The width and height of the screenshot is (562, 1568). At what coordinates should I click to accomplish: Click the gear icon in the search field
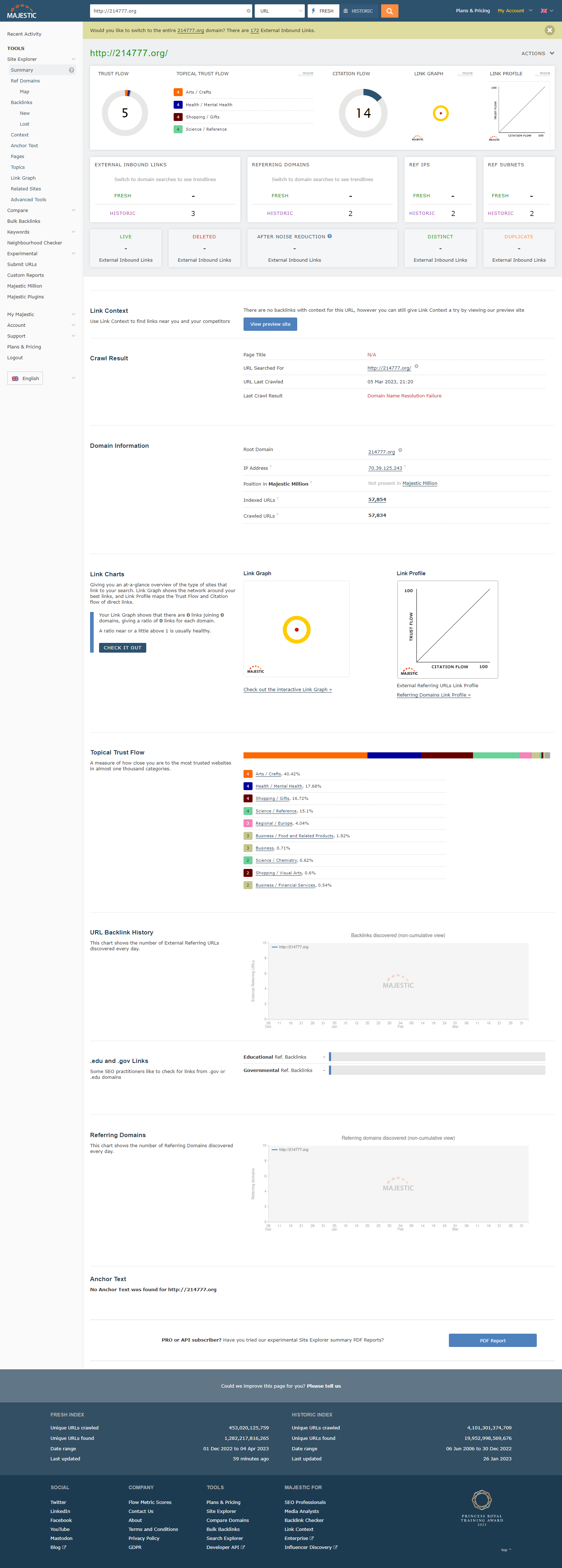248,11
